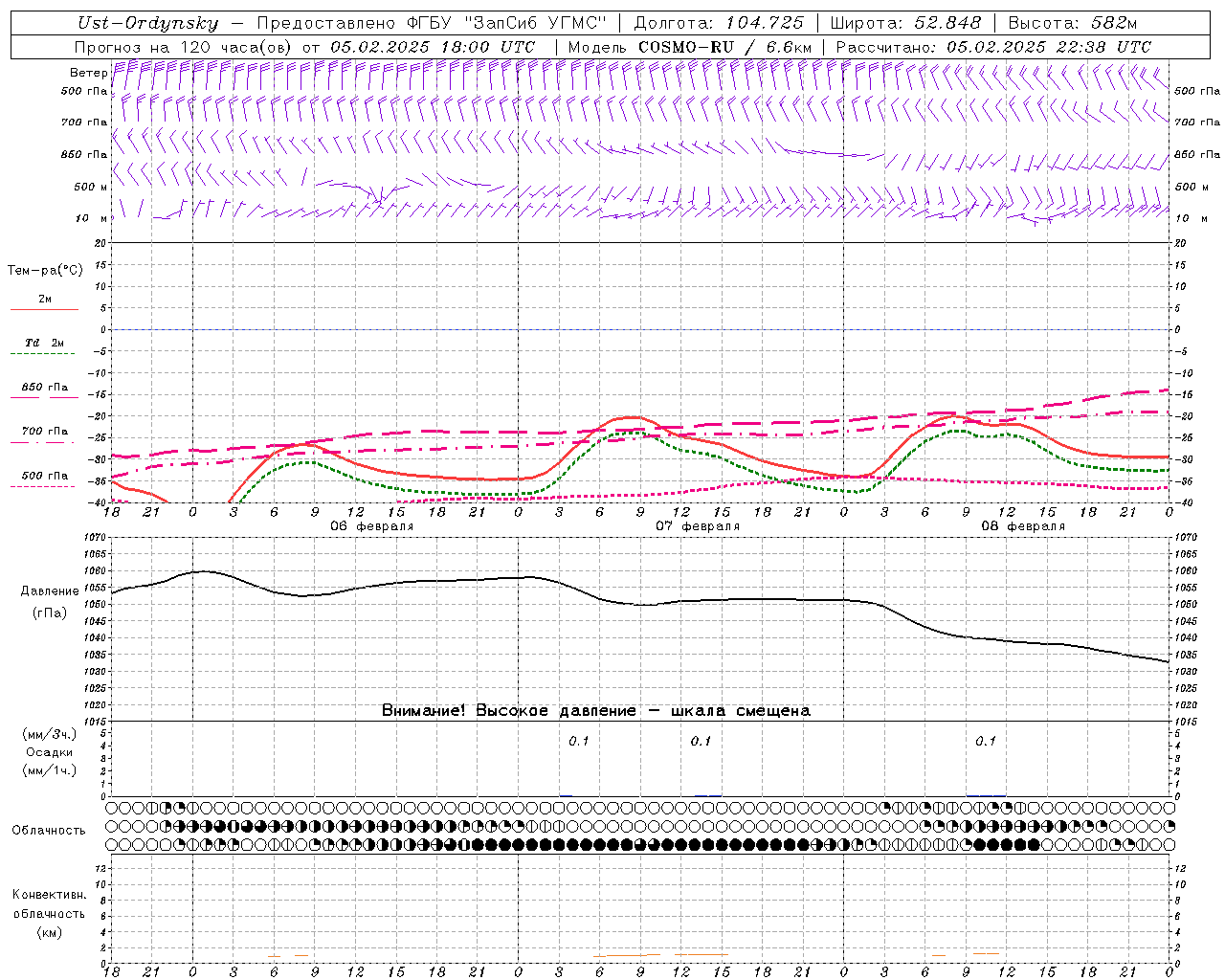Click the 'Давление' pressure panel label

(x=50, y=591)
